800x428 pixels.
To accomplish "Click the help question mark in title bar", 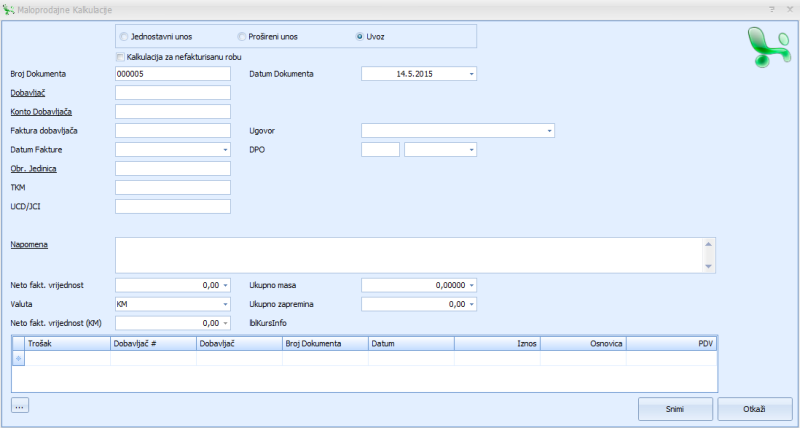I will (x=772, y=9).
